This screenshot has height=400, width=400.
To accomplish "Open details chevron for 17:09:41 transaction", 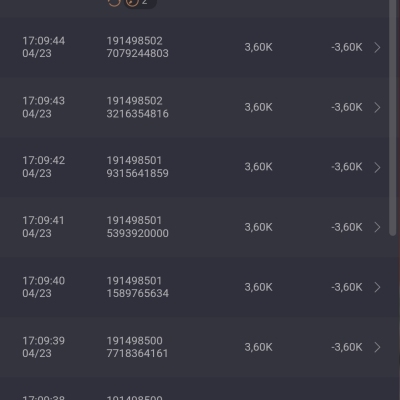I will 377,227.
